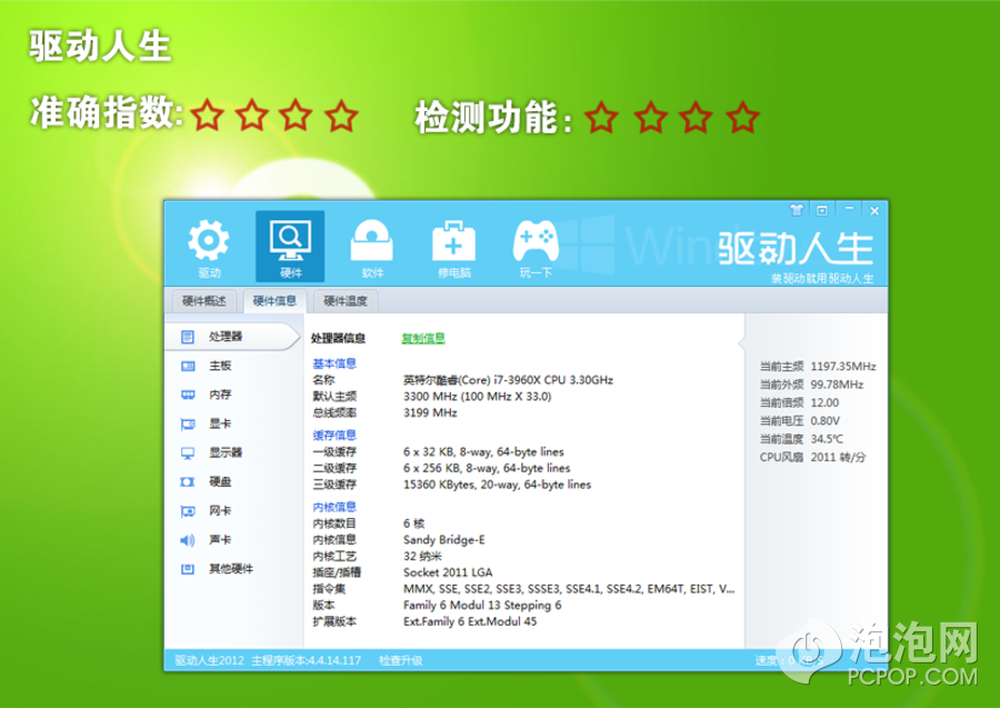Select the 网卡 network card icon
The height and width of the screenshot is (708, 1000).
pos(188,511)
